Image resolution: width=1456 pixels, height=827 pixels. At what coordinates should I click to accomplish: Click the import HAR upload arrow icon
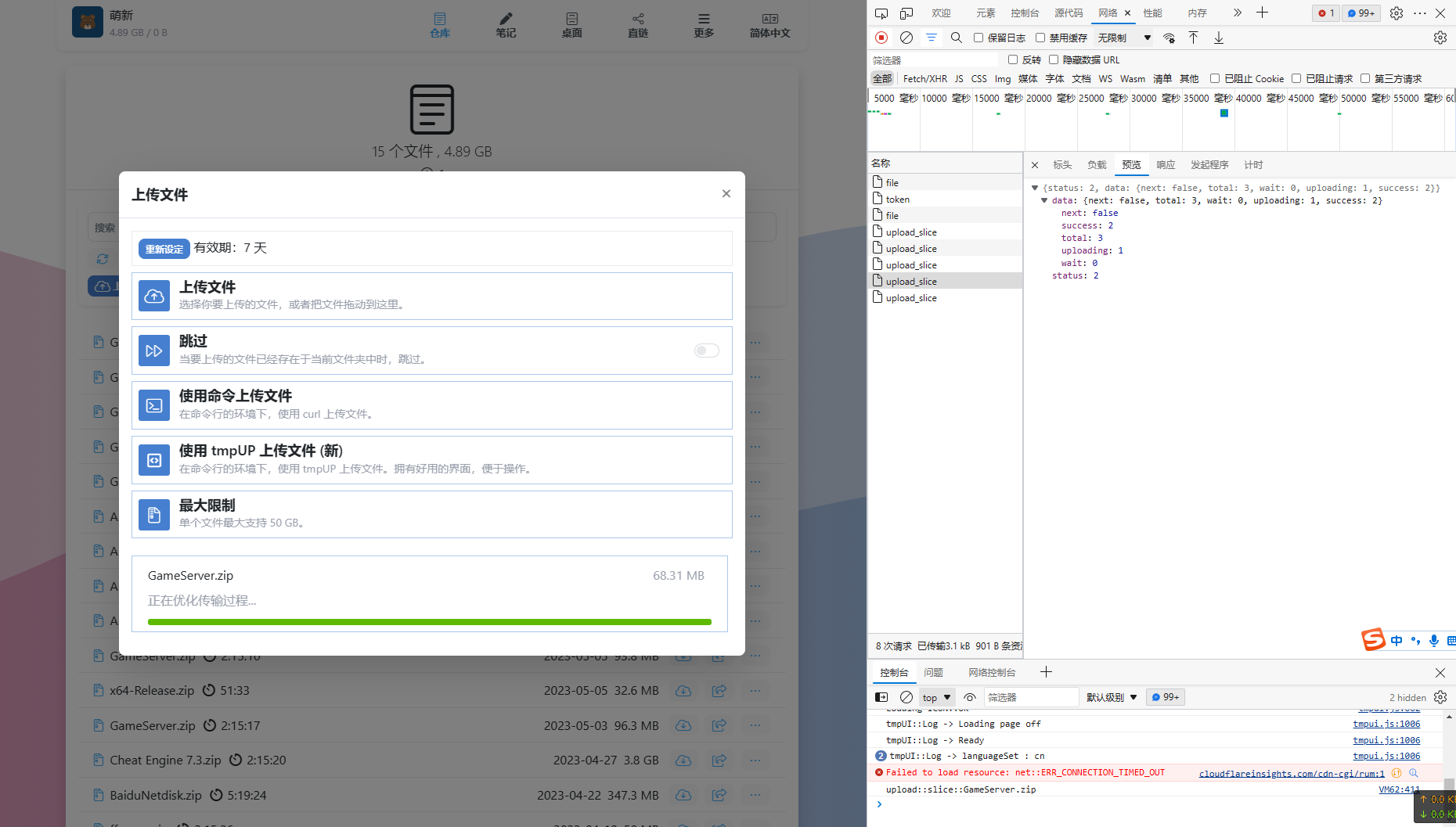click(x=1194, y=38)
